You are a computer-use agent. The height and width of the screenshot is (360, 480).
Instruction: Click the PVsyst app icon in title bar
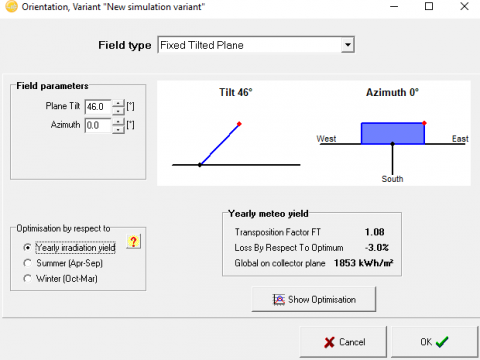pyautogui.click(x=11, y=6)
